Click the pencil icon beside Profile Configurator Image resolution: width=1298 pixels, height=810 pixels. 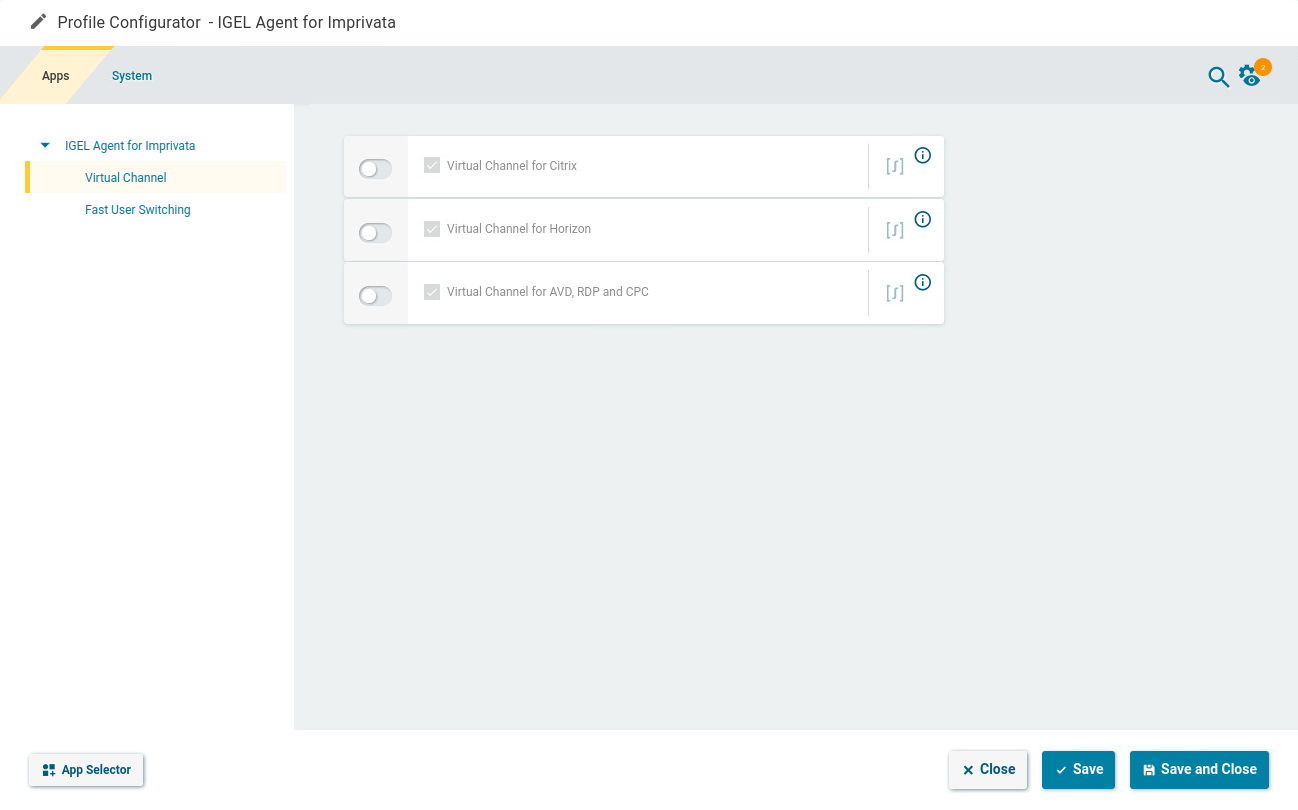click(39, 21)
